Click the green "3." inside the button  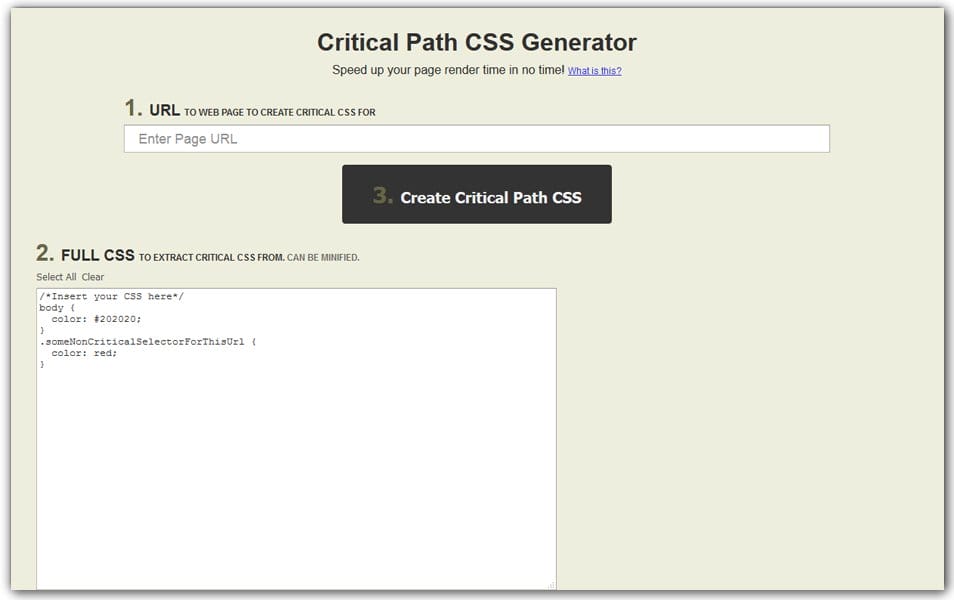click(380, 194)
